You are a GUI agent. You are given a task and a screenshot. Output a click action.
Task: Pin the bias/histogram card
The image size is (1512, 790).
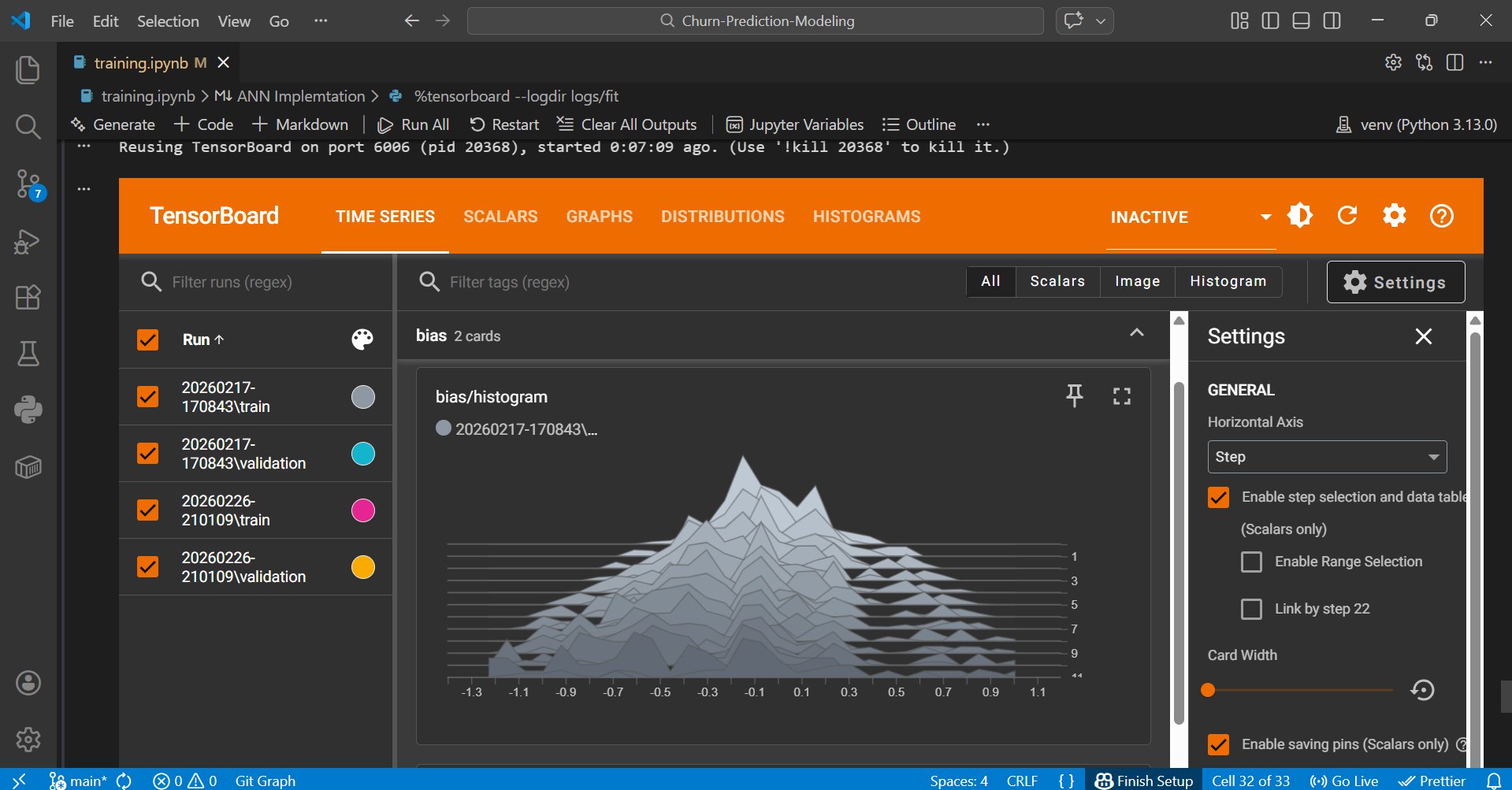[1074, 395]
